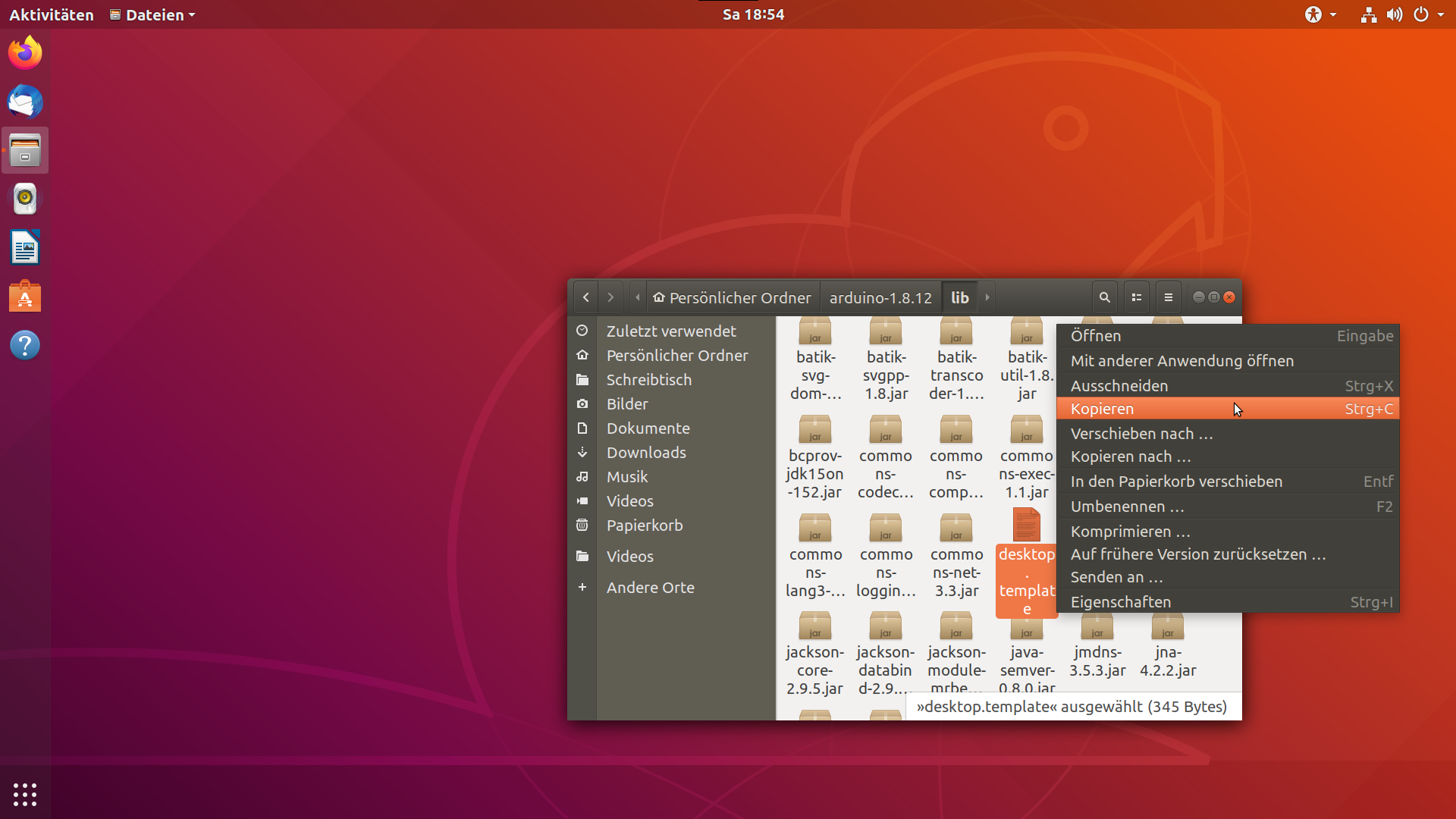Choose Kopieren in context menu

point(1228,409)
